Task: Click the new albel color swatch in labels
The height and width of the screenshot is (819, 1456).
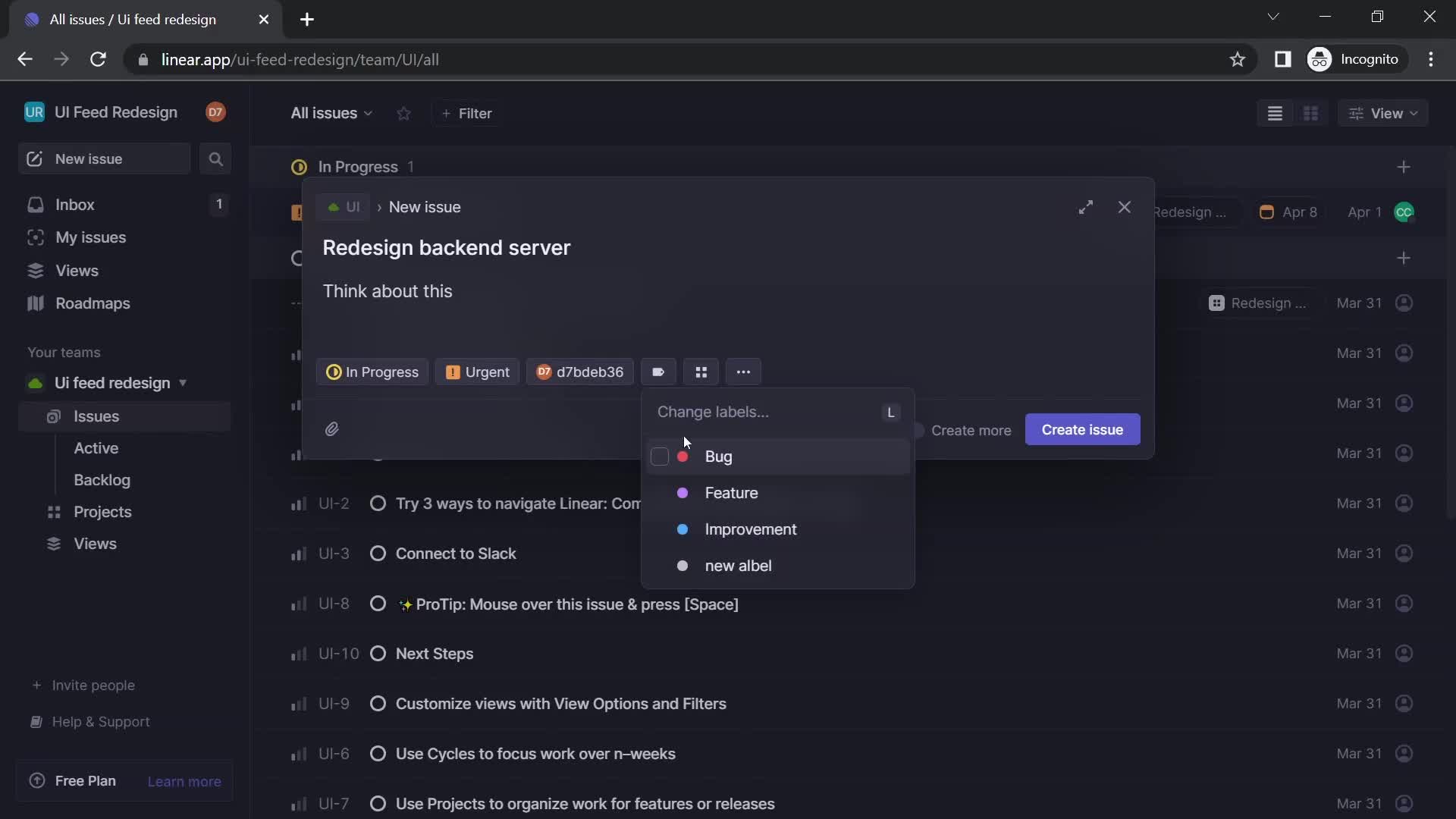Action: click(684, 566)
